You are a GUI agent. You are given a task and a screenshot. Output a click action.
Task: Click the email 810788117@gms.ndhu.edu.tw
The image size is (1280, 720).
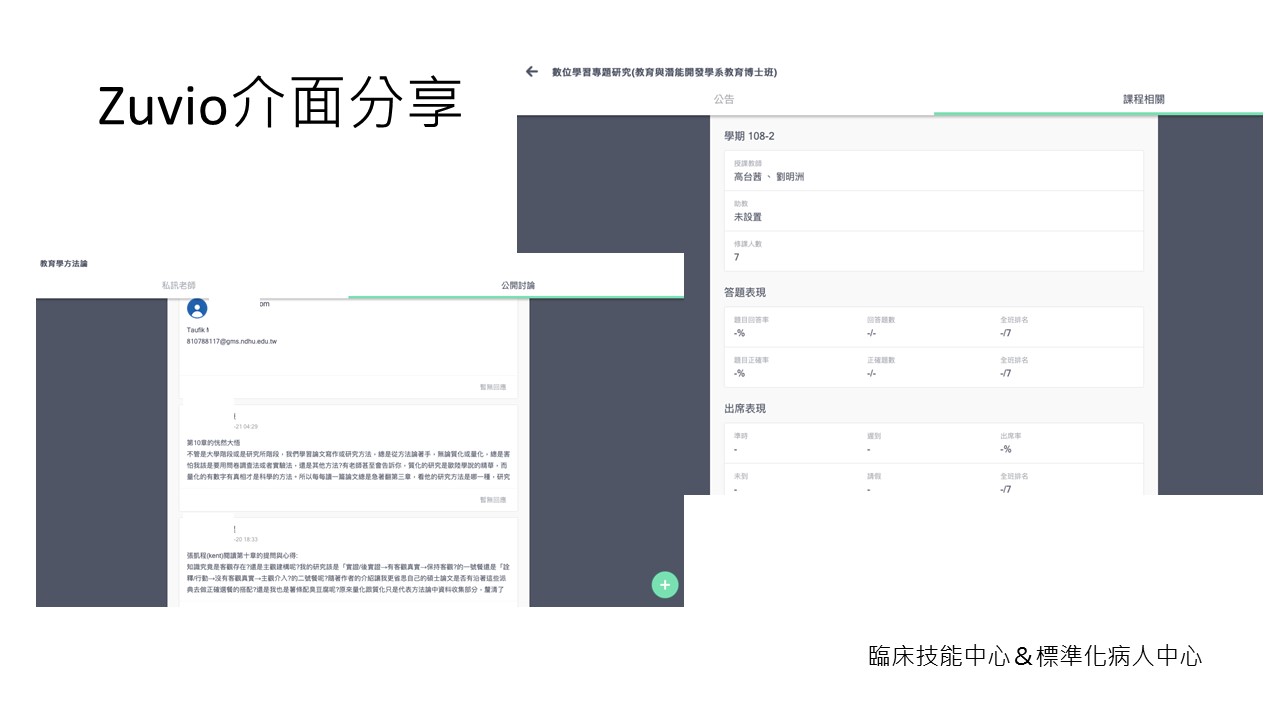[x=231, y=341]
